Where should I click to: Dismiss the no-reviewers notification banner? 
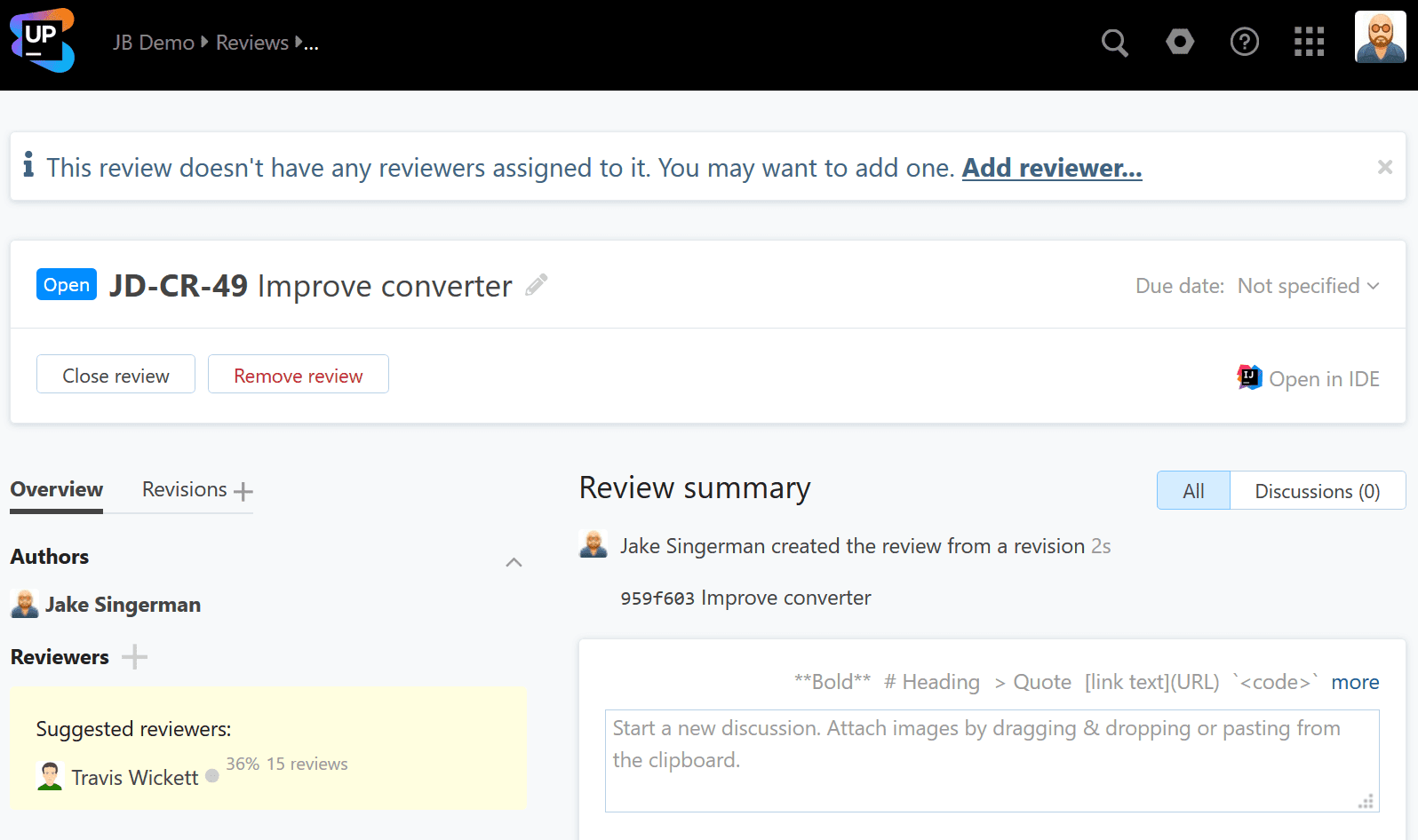[x=1384, y=167]
